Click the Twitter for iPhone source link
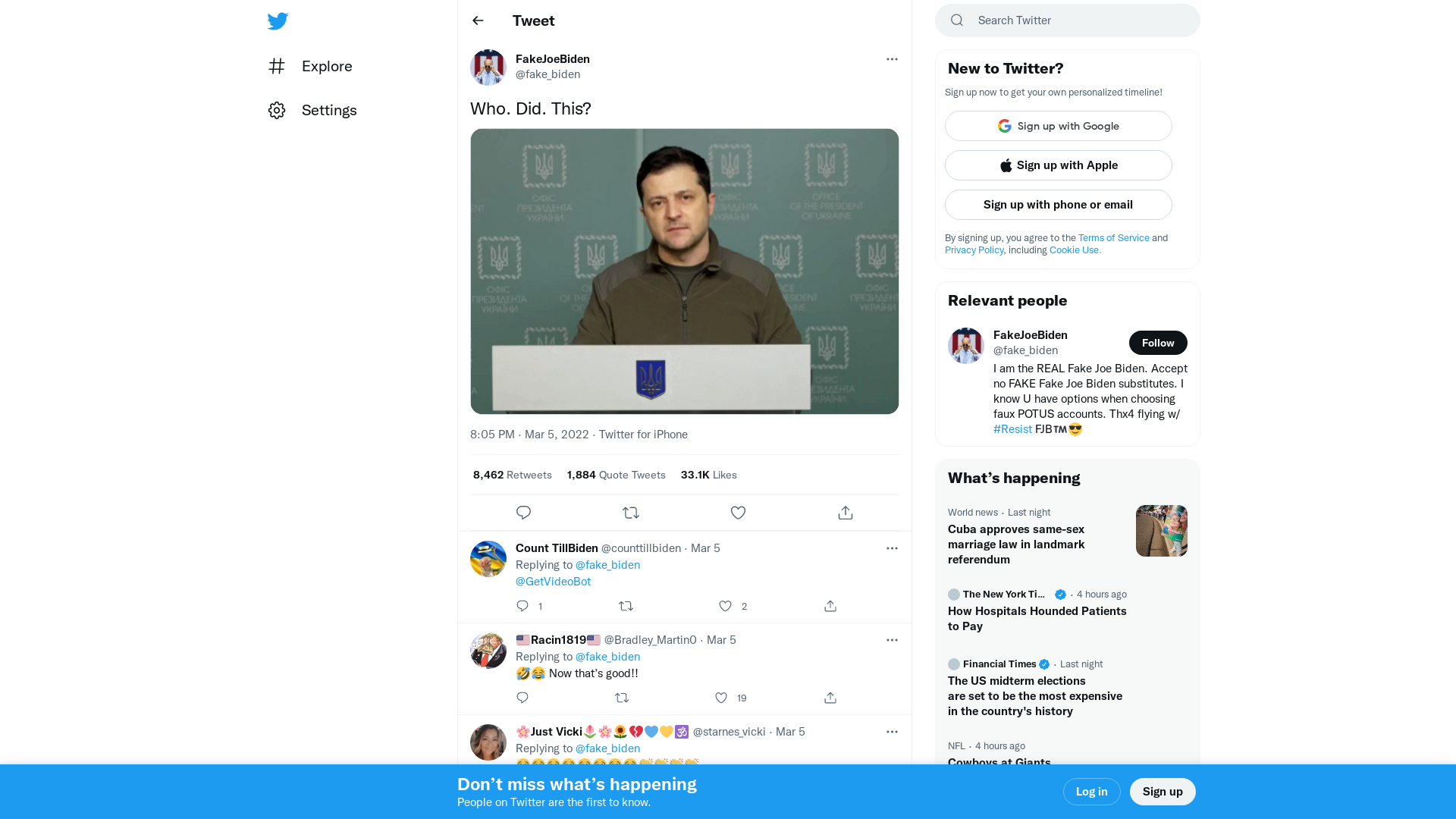The image size is (1456, 819). tap(643, 435)
